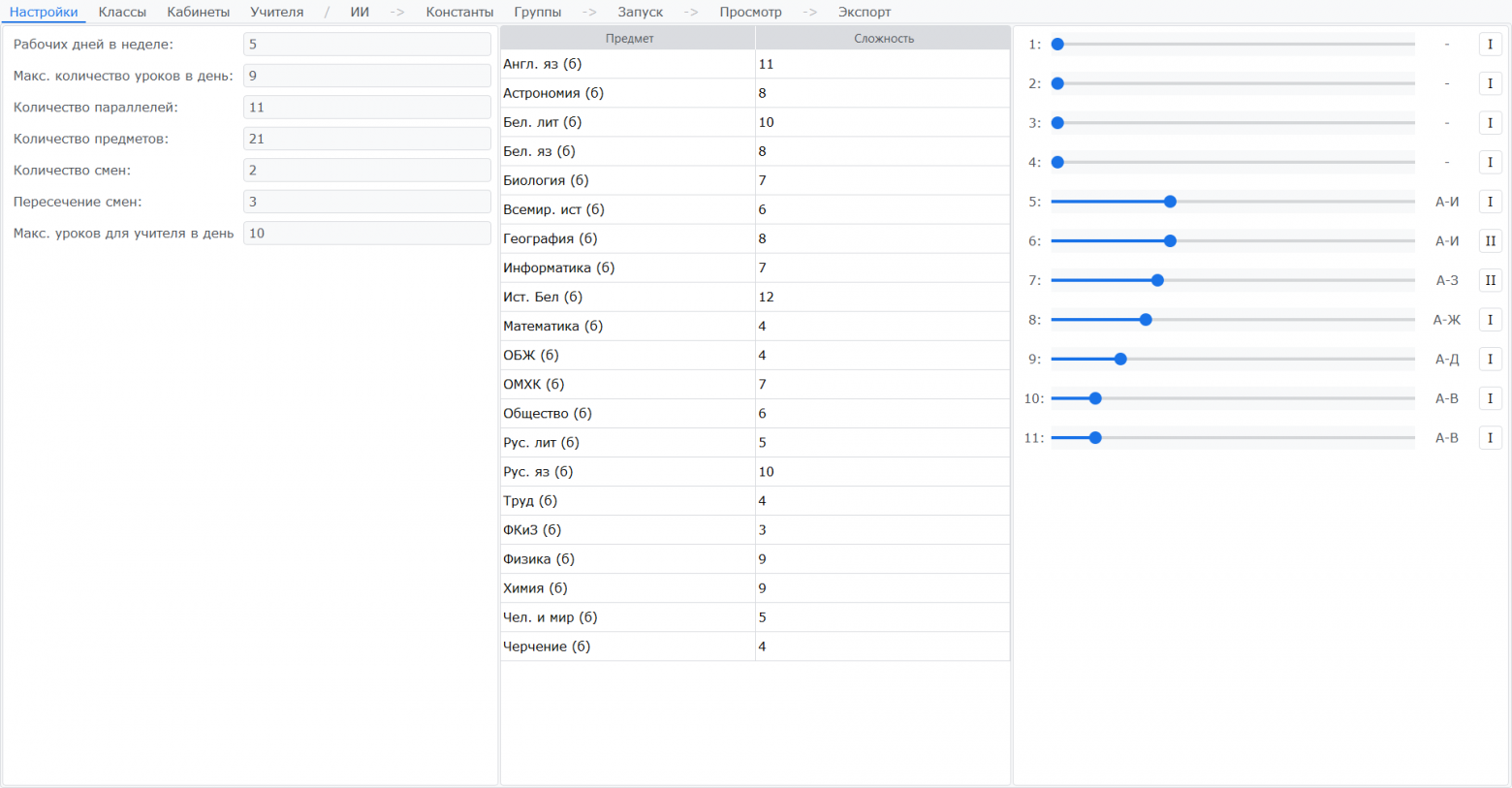This screenshot has width=1512, height=788.
Task: Toggle the shift button for parallel 1
Action: coord(1491,45)
